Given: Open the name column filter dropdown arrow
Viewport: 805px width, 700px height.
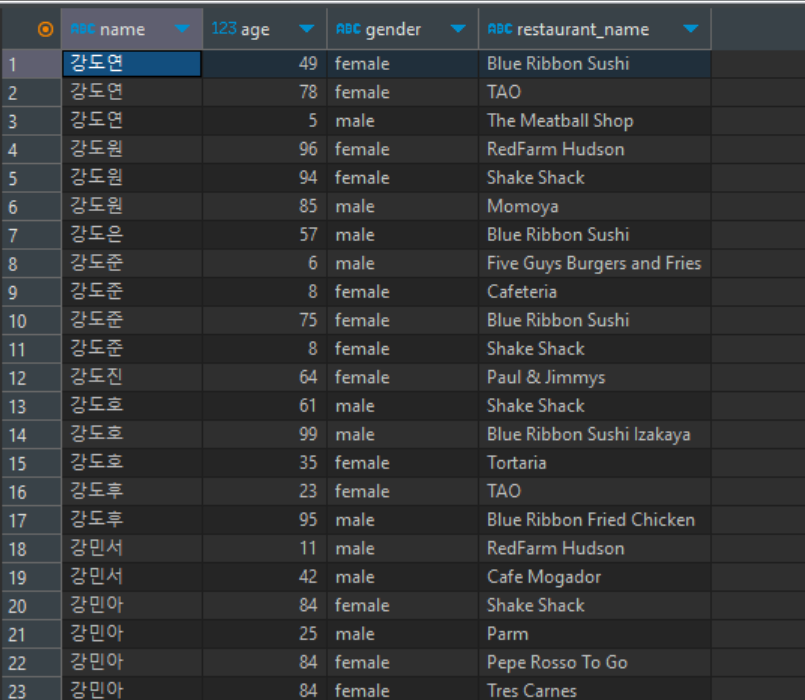Looking at the screenshot, I should tap(182, 29).
